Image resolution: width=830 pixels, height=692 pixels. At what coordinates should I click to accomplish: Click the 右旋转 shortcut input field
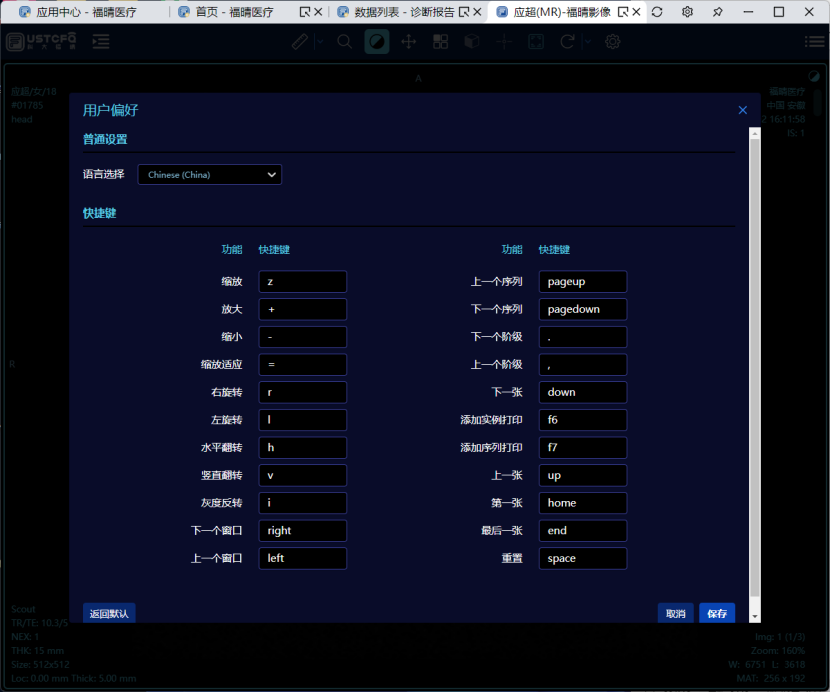coord(302,392)
